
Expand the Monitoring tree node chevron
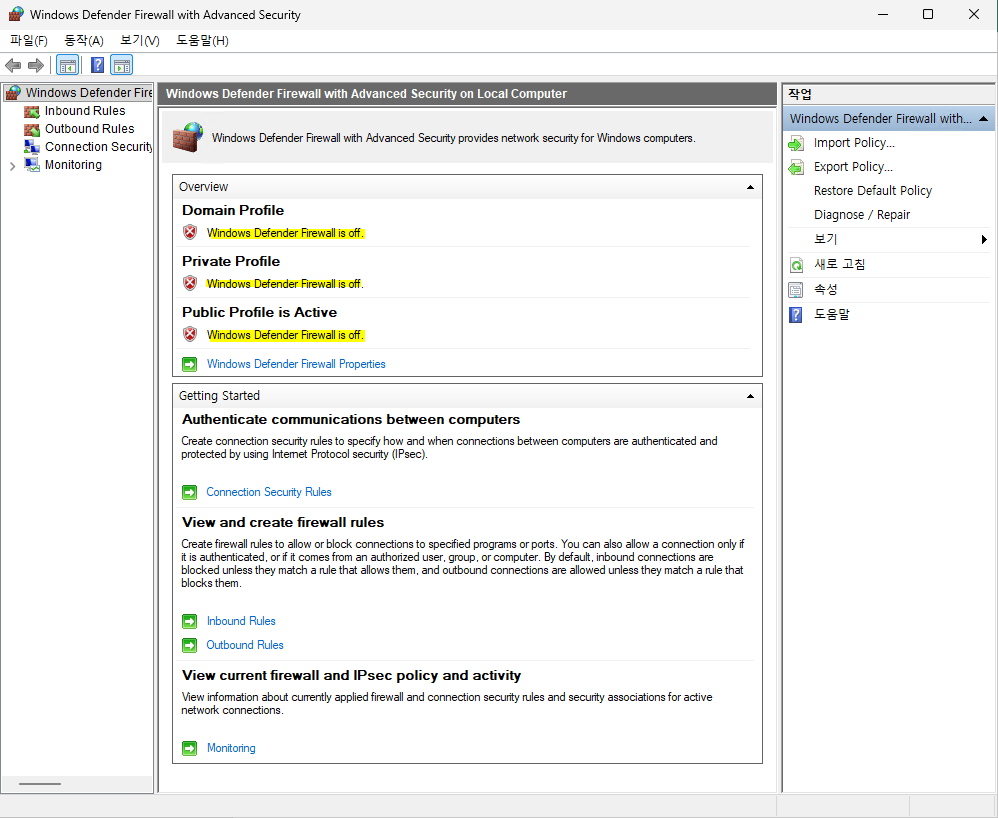click(13, 166)
